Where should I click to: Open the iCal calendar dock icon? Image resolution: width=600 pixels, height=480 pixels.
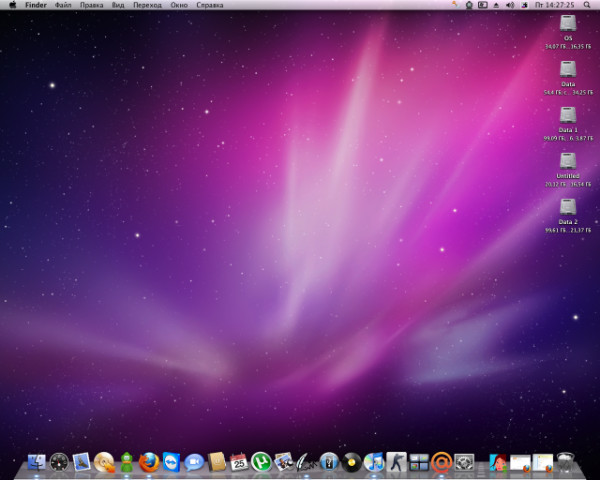click(x=239, y=462)
